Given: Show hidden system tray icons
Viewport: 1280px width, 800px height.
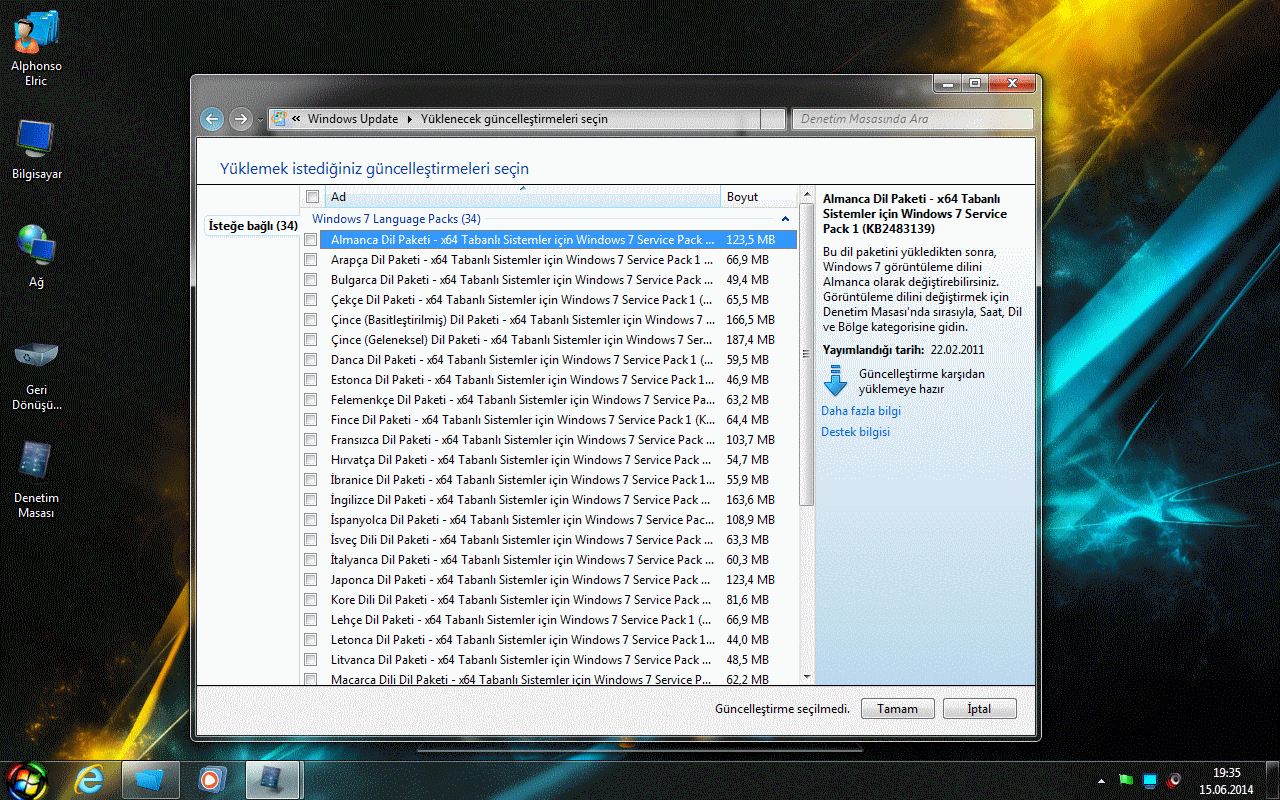Looking at the screenshot, I should 1103,779.
